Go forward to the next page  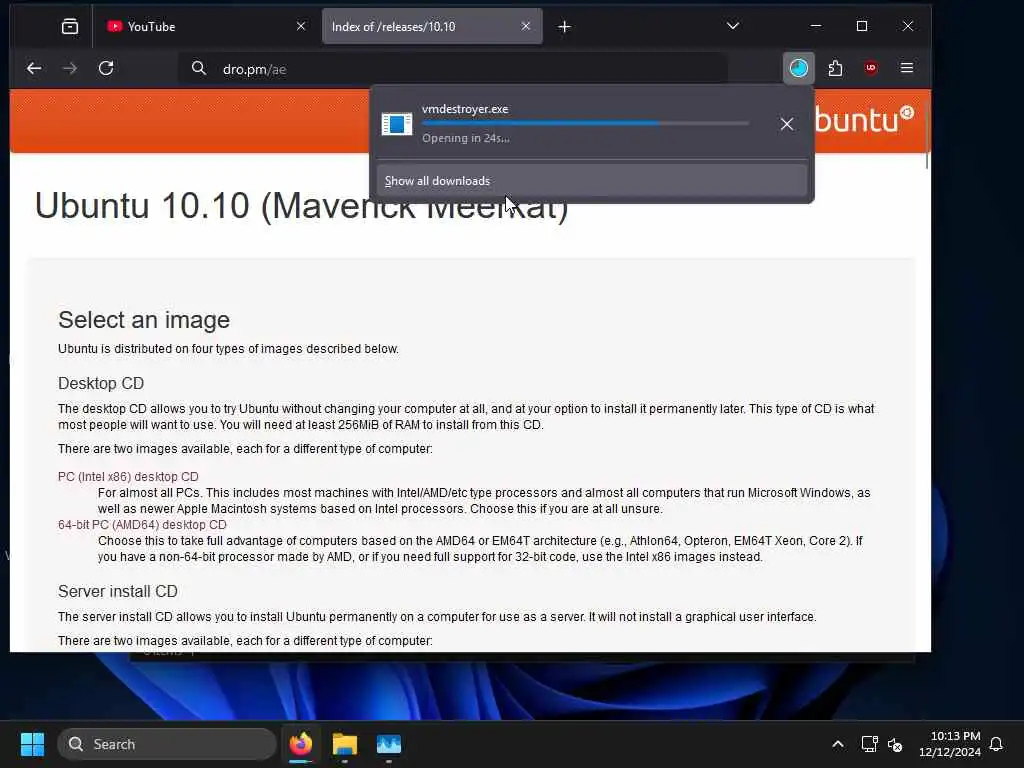(x=70, y=68)
